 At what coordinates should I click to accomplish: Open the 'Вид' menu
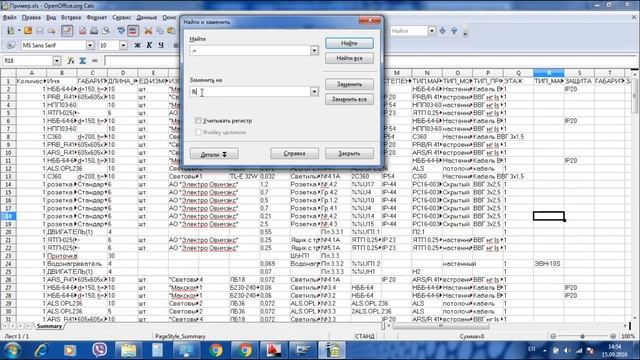(51, 18)
